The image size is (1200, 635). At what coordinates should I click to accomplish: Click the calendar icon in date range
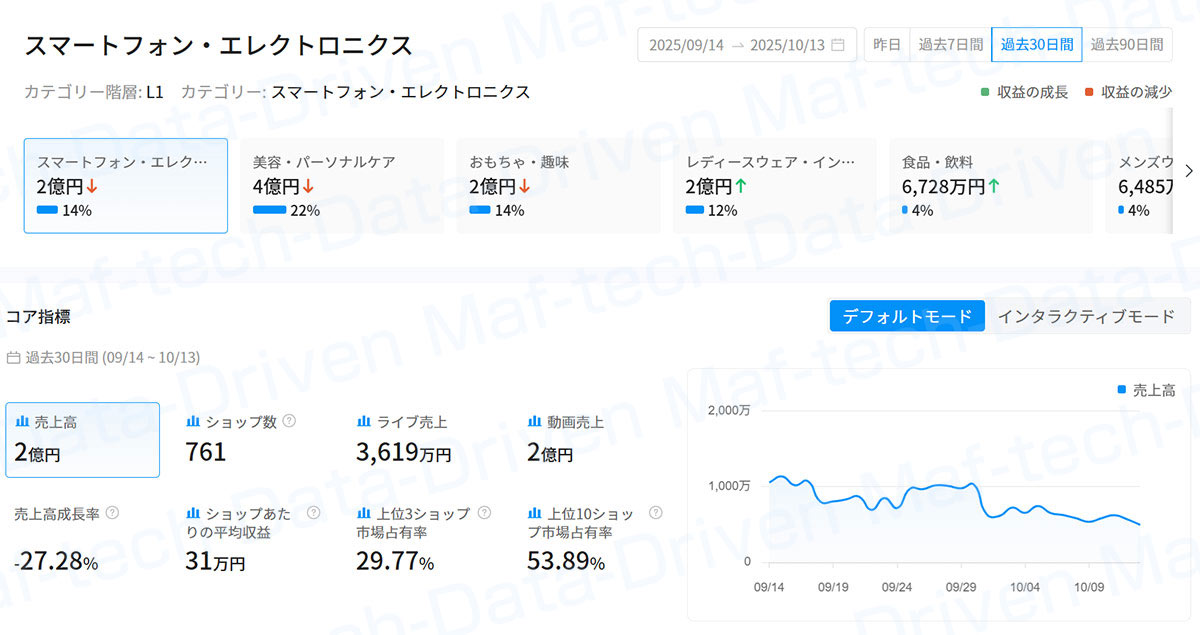(x=838, y=45)
